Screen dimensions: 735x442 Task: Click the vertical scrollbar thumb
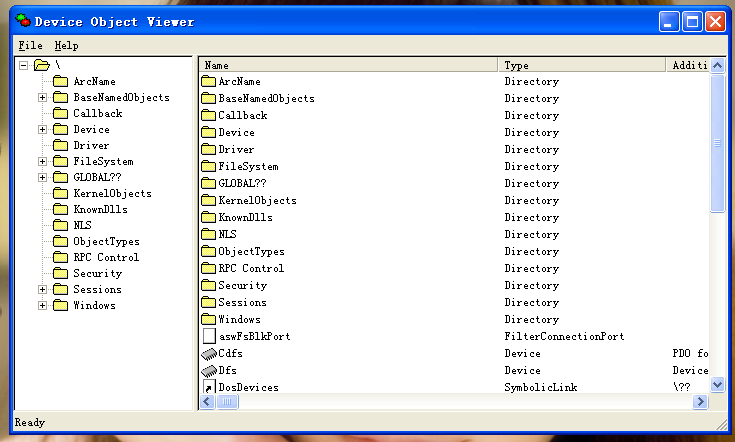[x=718, y=143]
